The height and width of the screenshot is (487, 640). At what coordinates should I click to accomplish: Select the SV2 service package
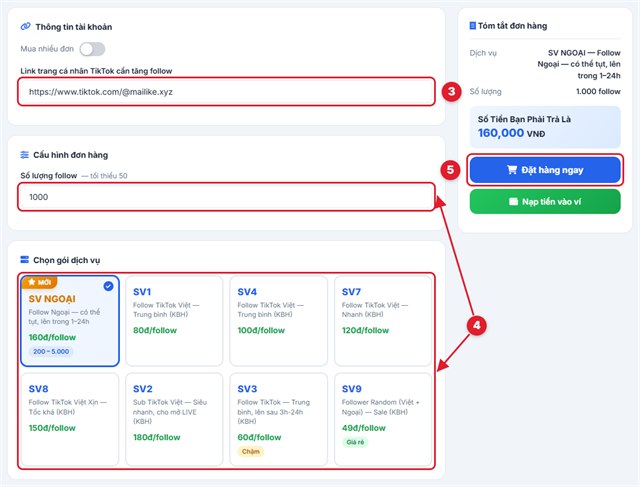[x=174, y=419]
